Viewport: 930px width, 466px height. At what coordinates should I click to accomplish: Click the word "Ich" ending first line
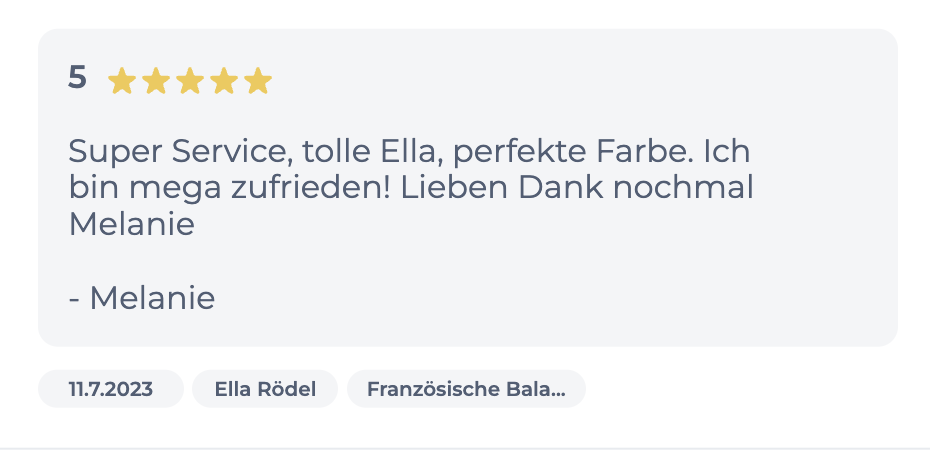tap(728, 153)
